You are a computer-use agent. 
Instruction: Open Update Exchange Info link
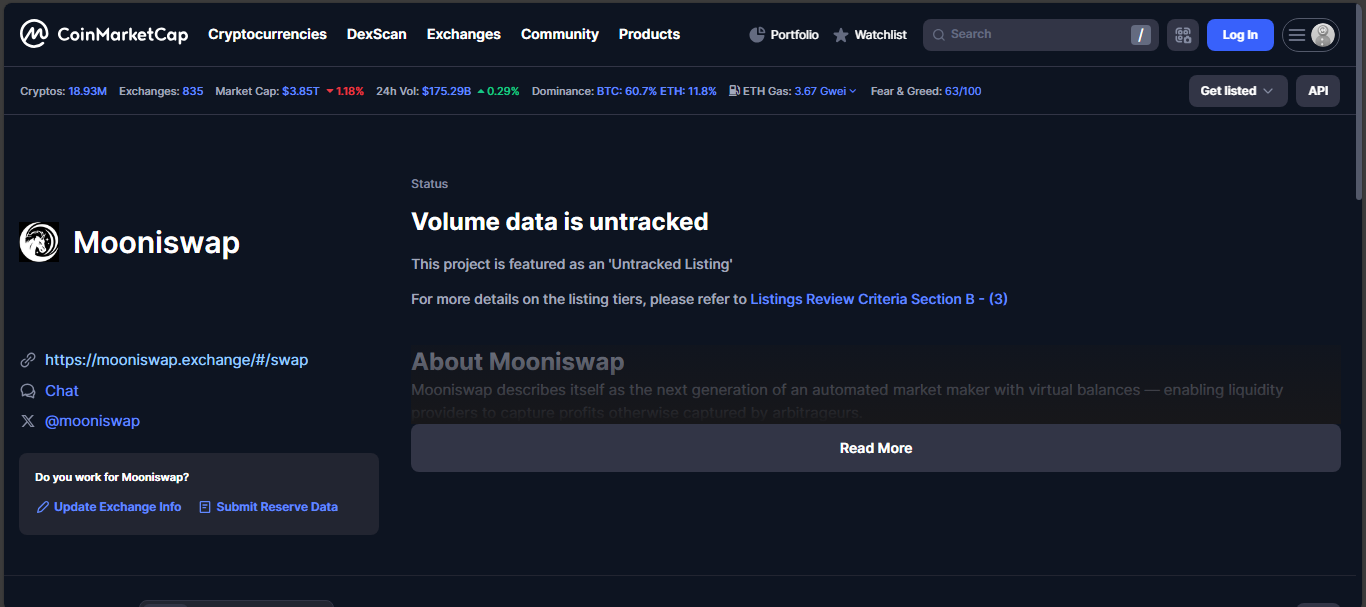pyautogui.click(x=118, y=507)
